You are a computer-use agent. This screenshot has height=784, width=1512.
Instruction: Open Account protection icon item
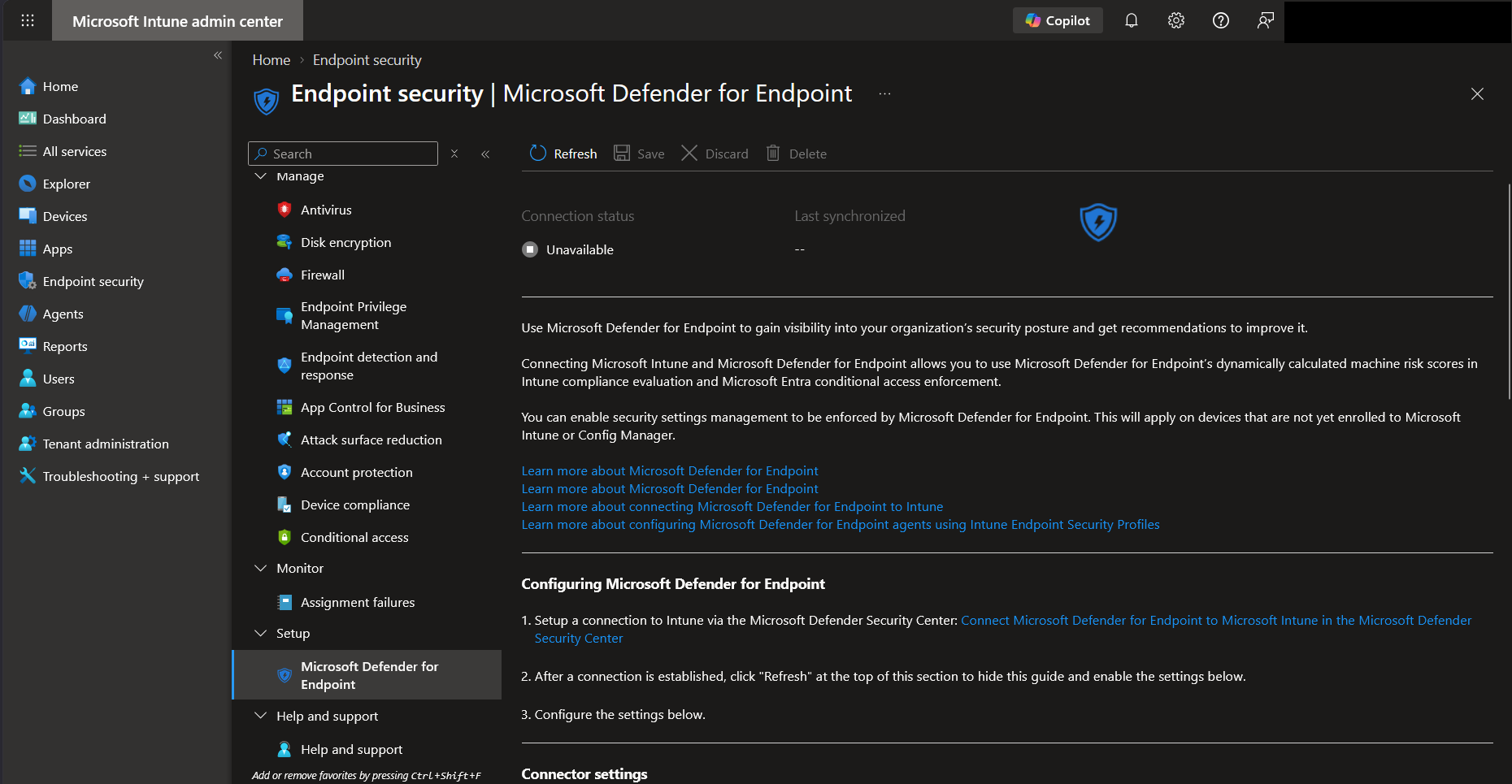(284, 472)
